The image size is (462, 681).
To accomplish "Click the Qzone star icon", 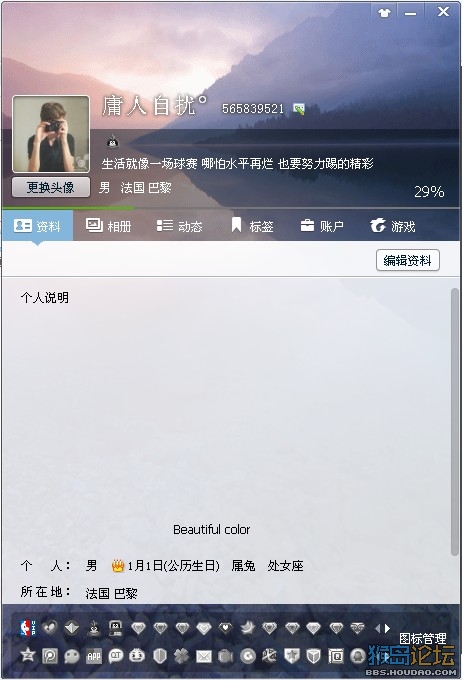I will click(28, 655).
